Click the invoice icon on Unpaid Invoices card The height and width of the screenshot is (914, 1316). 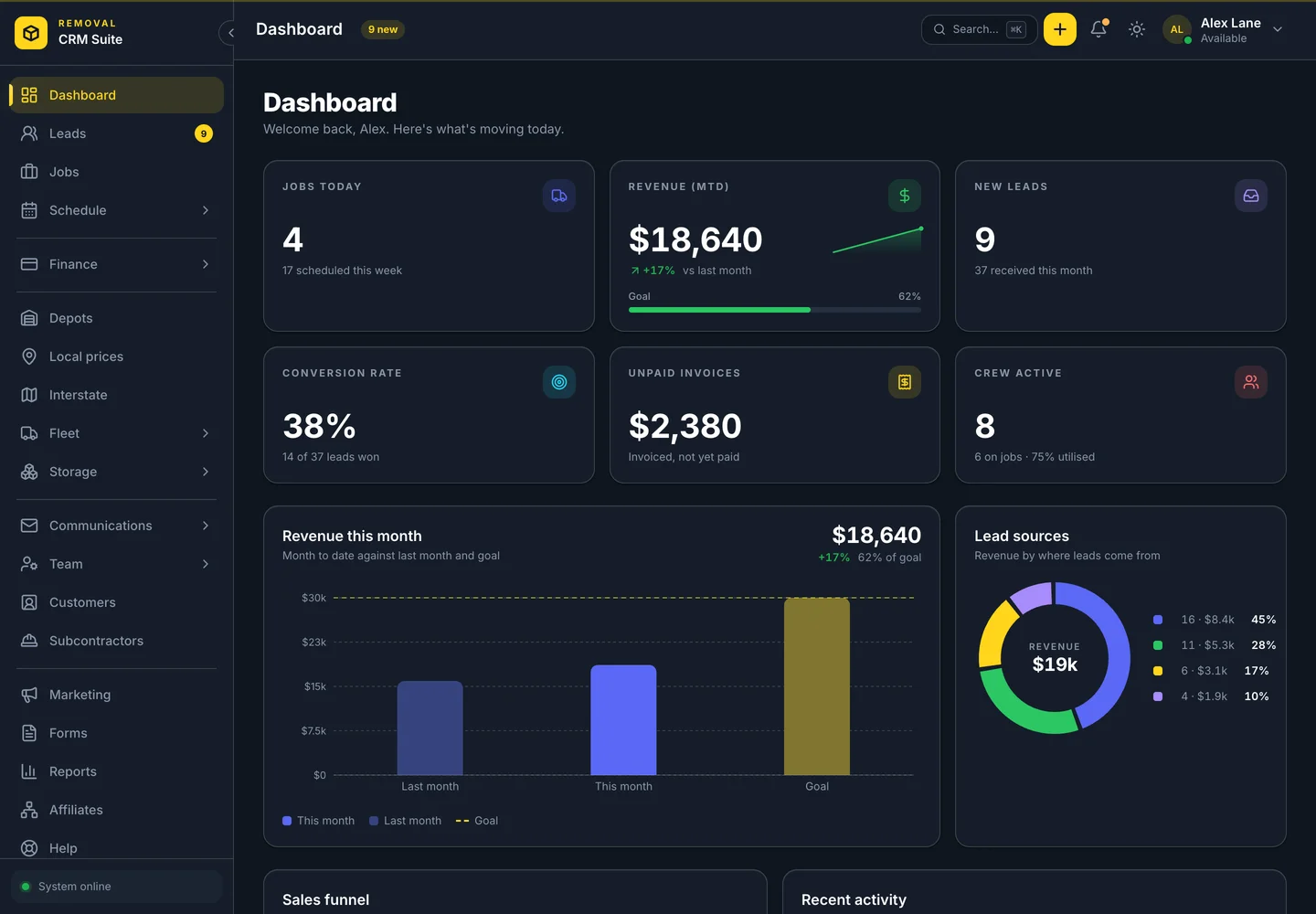pos(905,382)
